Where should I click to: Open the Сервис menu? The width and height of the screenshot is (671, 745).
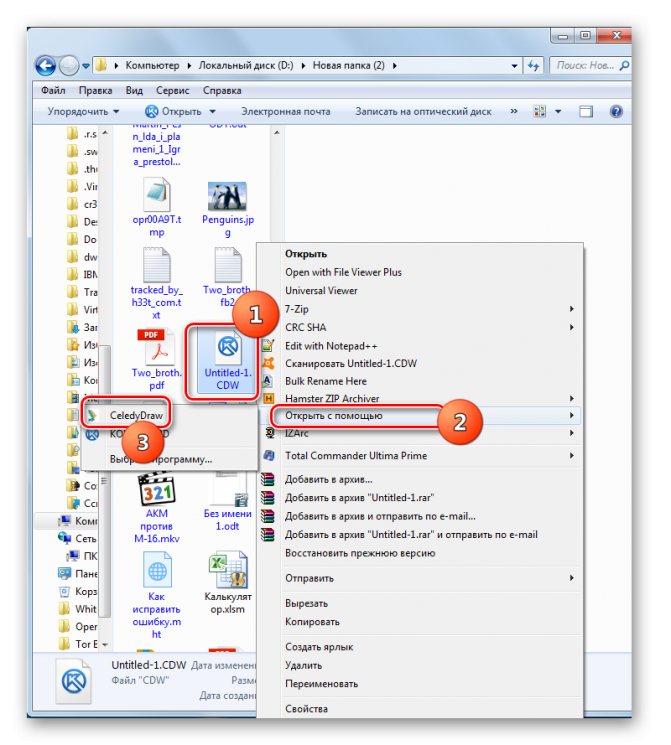(173, 90)
